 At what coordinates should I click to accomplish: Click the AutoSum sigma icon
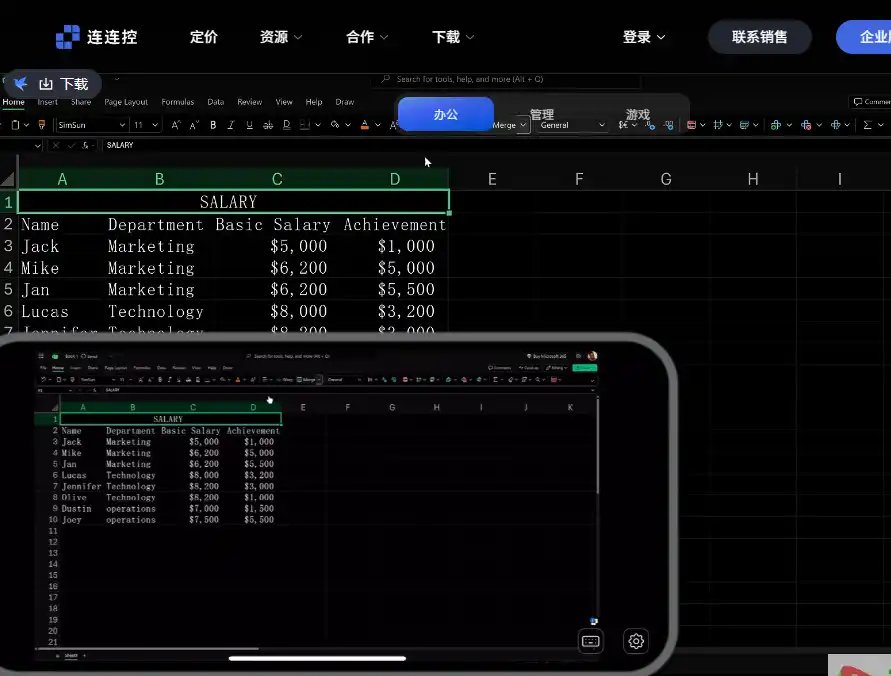click(x=867, y=125)
